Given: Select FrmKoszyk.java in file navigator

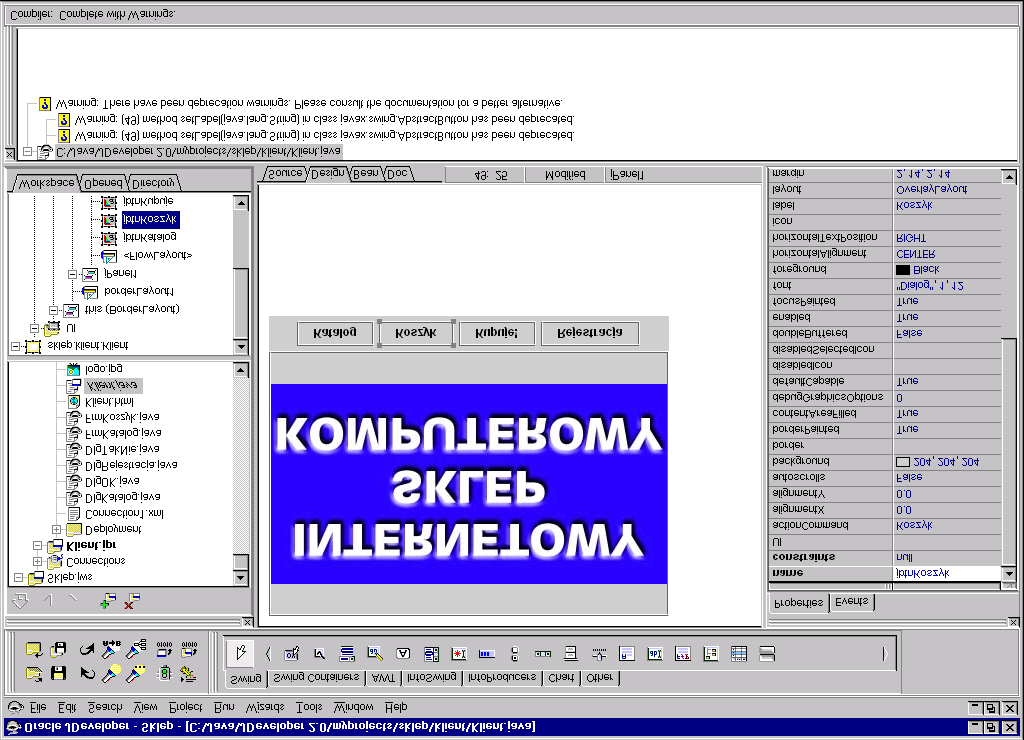Looking at the screenshot, I should tap(122, 417).
